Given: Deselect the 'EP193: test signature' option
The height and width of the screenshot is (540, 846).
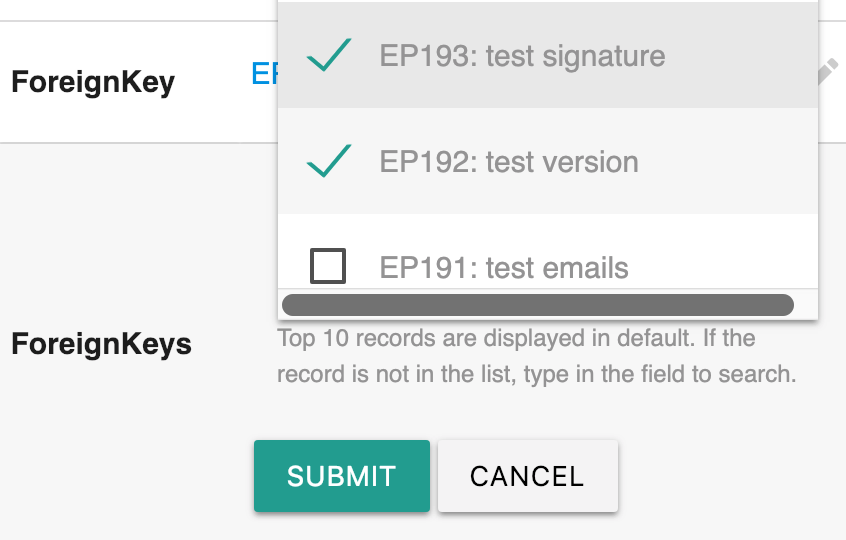Looking at the screenshot, I should [522, 56].
